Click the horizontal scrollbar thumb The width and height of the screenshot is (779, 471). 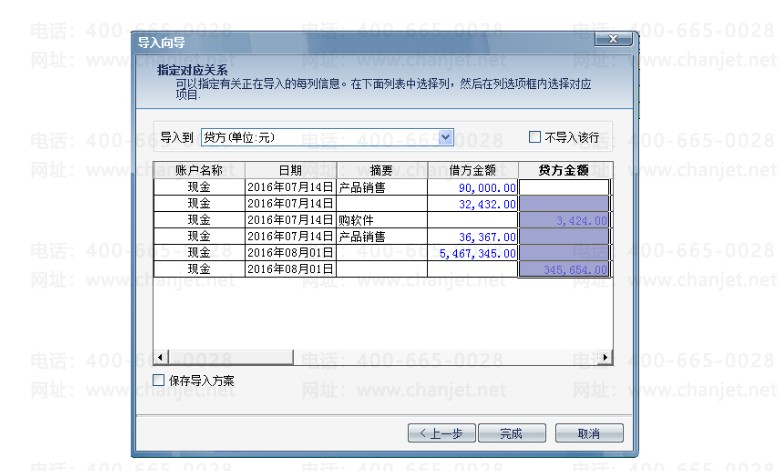click(231, 357)
